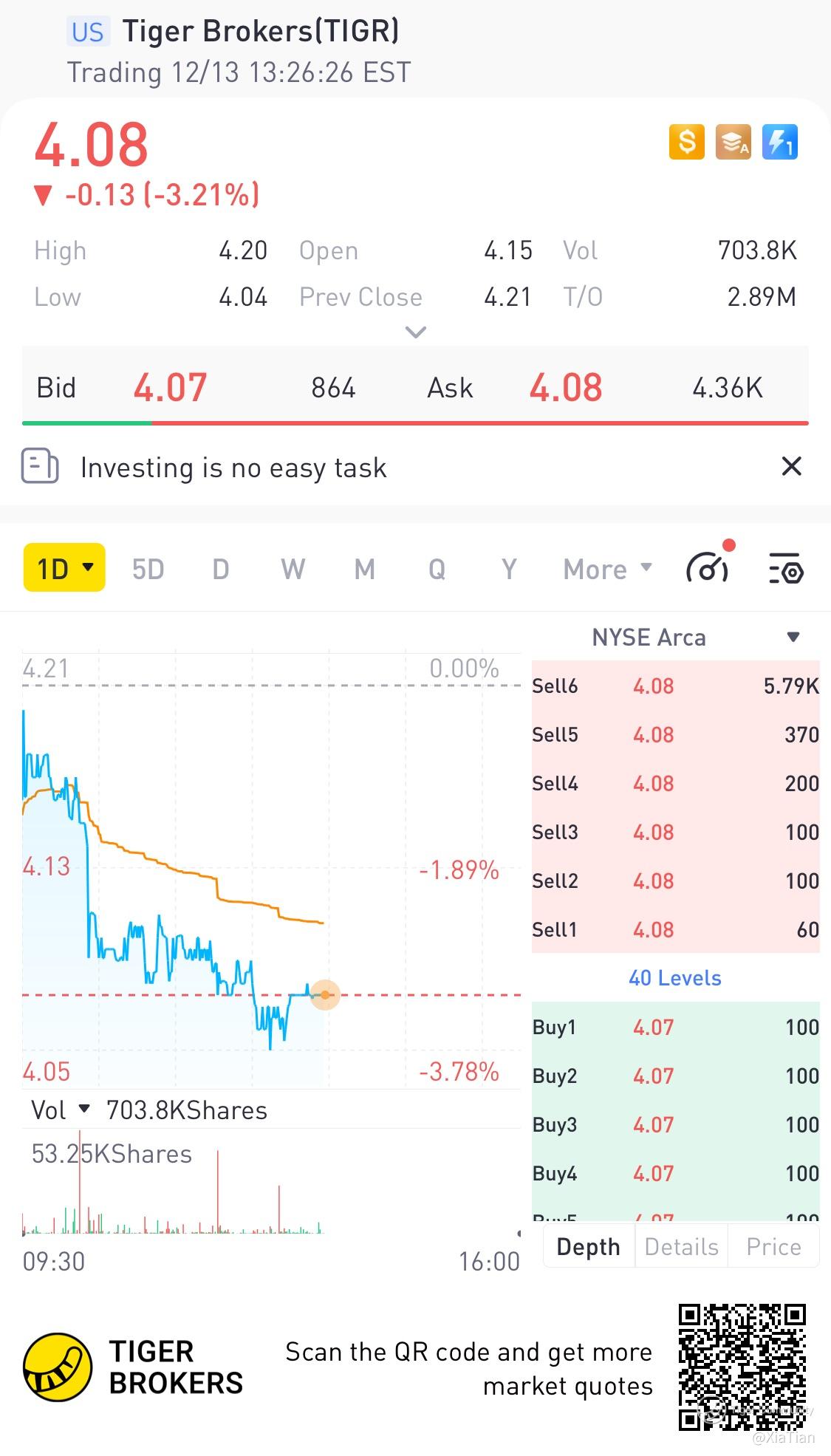Image resolution: width=831 pixels, height=1456 pixels.
Task: Switch to the Details tab
Action: coord(681,1247)
